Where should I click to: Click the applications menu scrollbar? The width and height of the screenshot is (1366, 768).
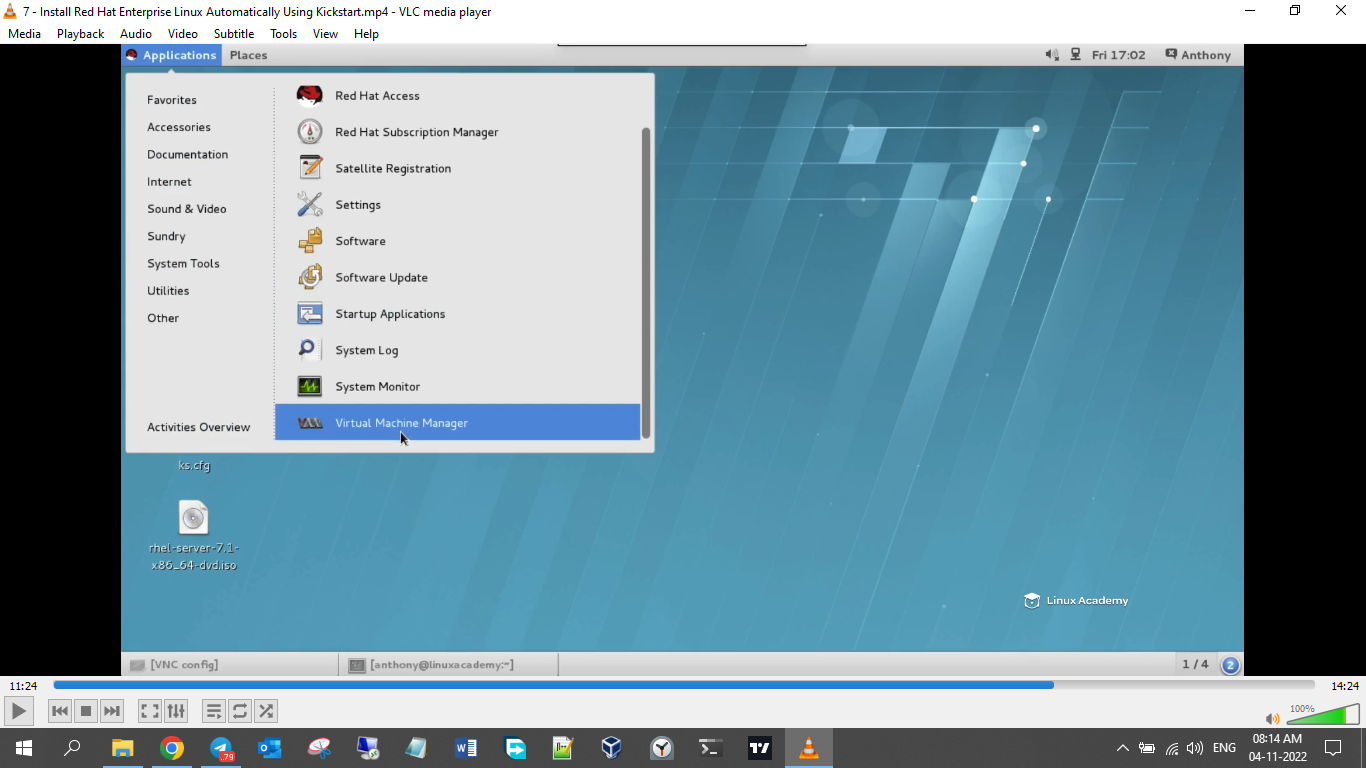[x=646, y=282]
